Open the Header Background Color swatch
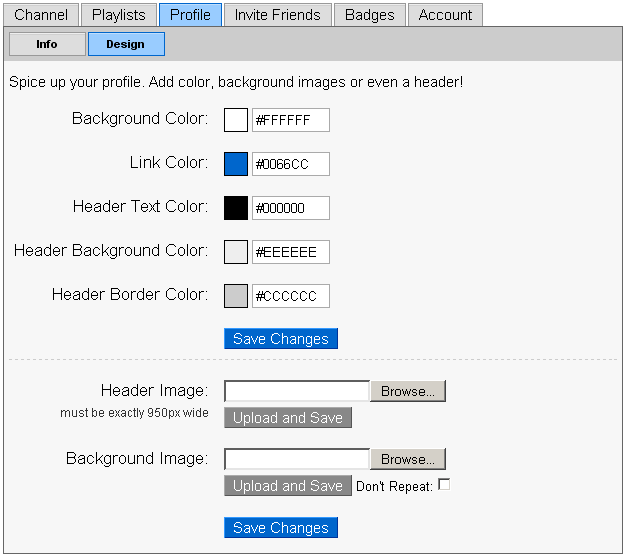Screen dimensions: 625x555 point(236,252)
